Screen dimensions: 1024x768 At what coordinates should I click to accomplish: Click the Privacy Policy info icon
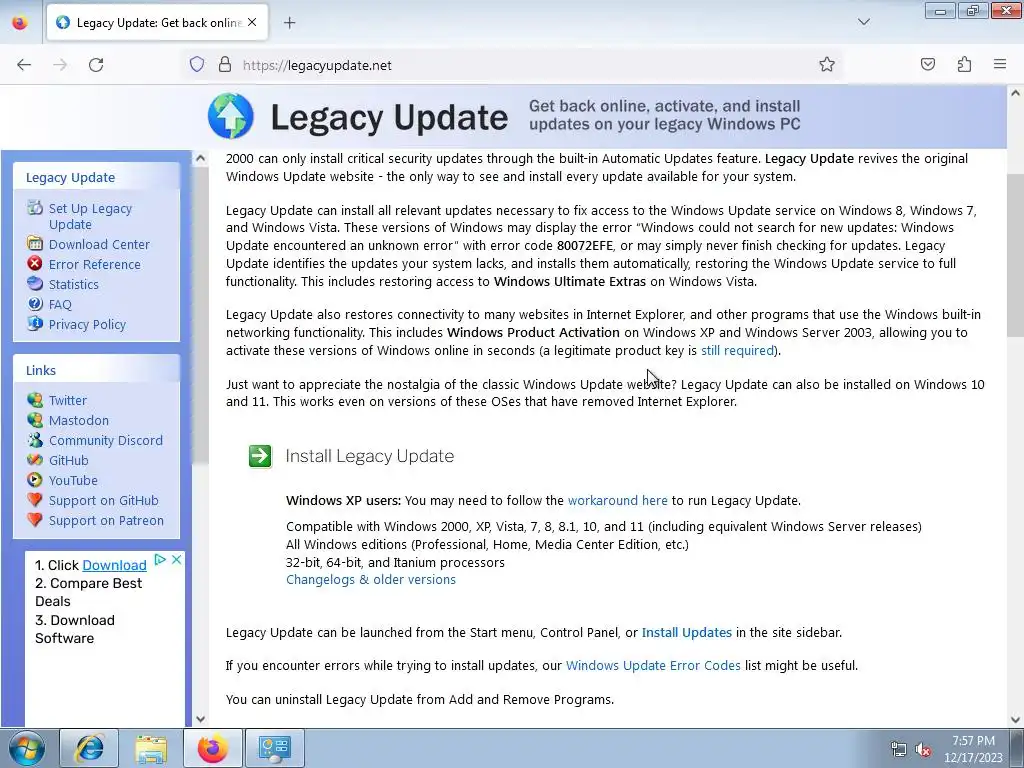35,323
